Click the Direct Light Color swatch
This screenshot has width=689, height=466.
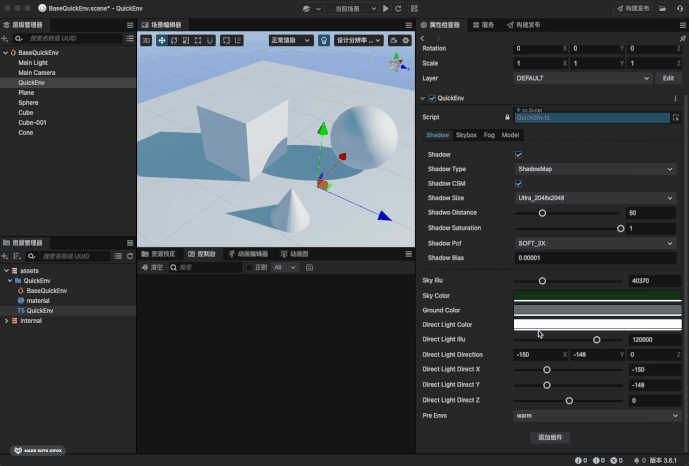click(598, 325)
